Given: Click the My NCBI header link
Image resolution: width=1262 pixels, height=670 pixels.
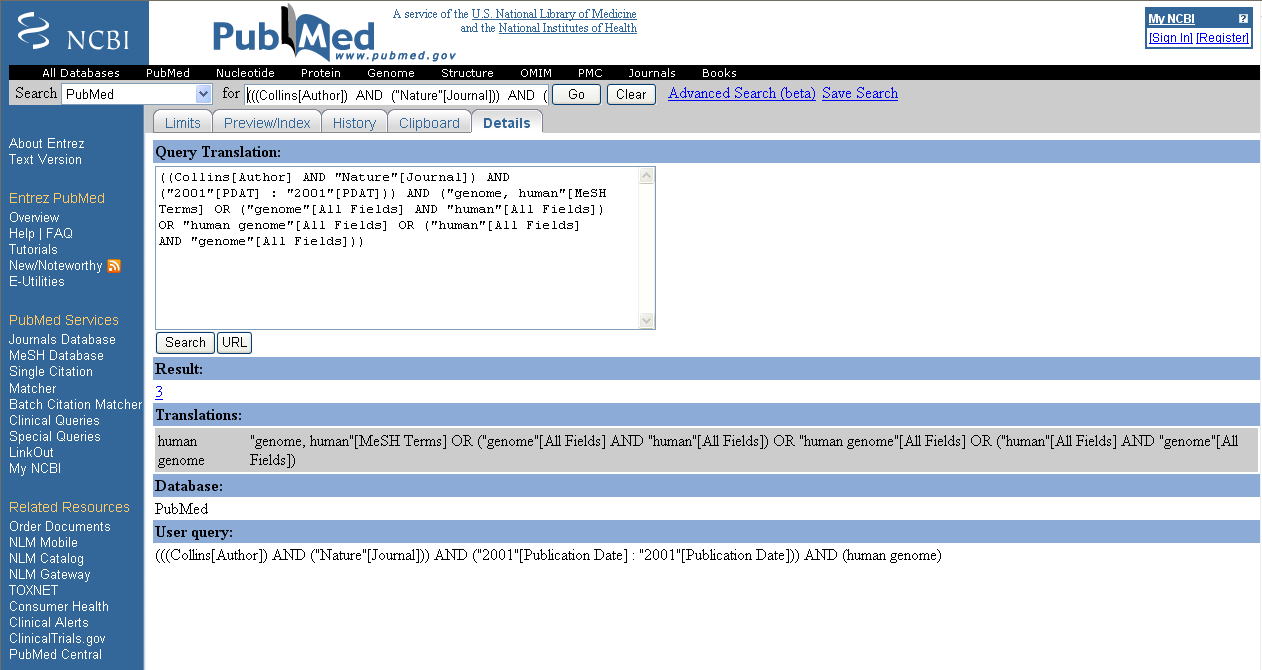Looking at the screenshot, I should coord(1171,19).
